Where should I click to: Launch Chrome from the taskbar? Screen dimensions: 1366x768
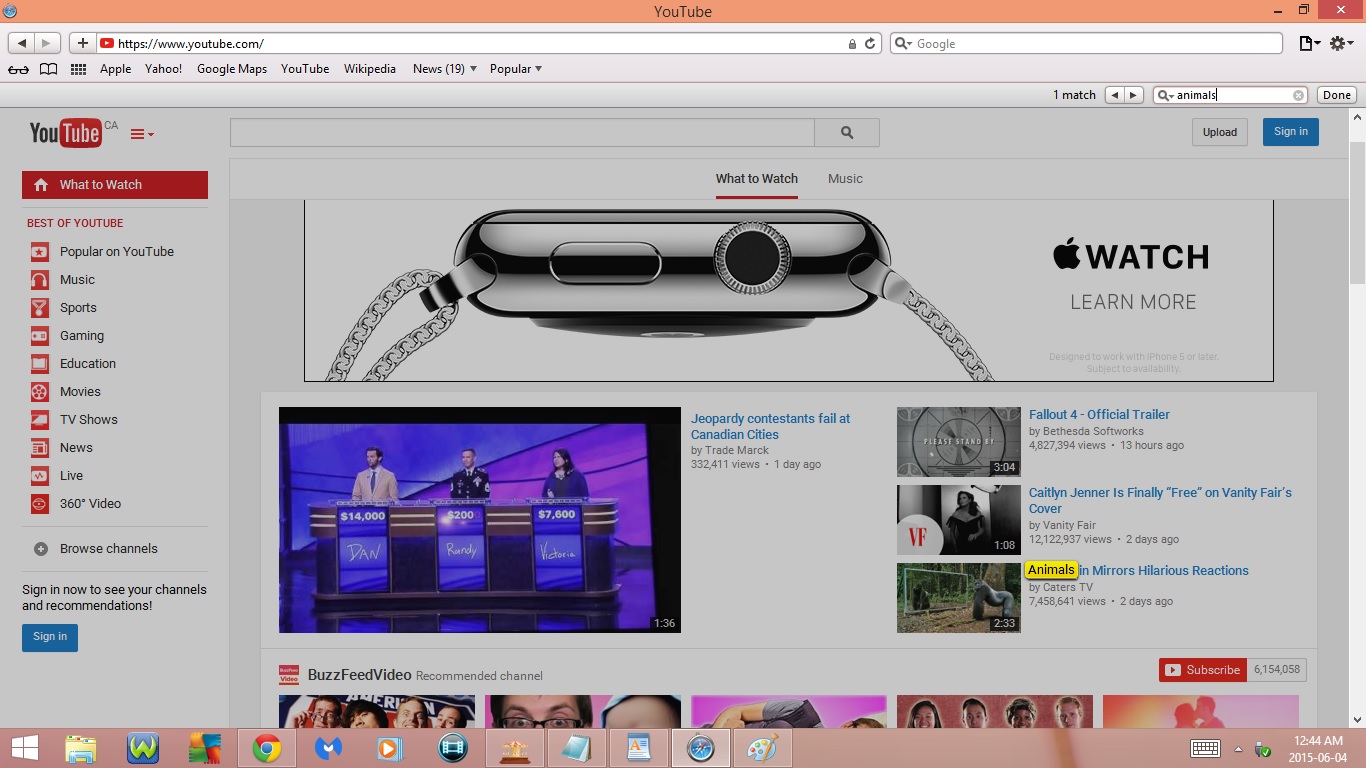click(266, 748)
